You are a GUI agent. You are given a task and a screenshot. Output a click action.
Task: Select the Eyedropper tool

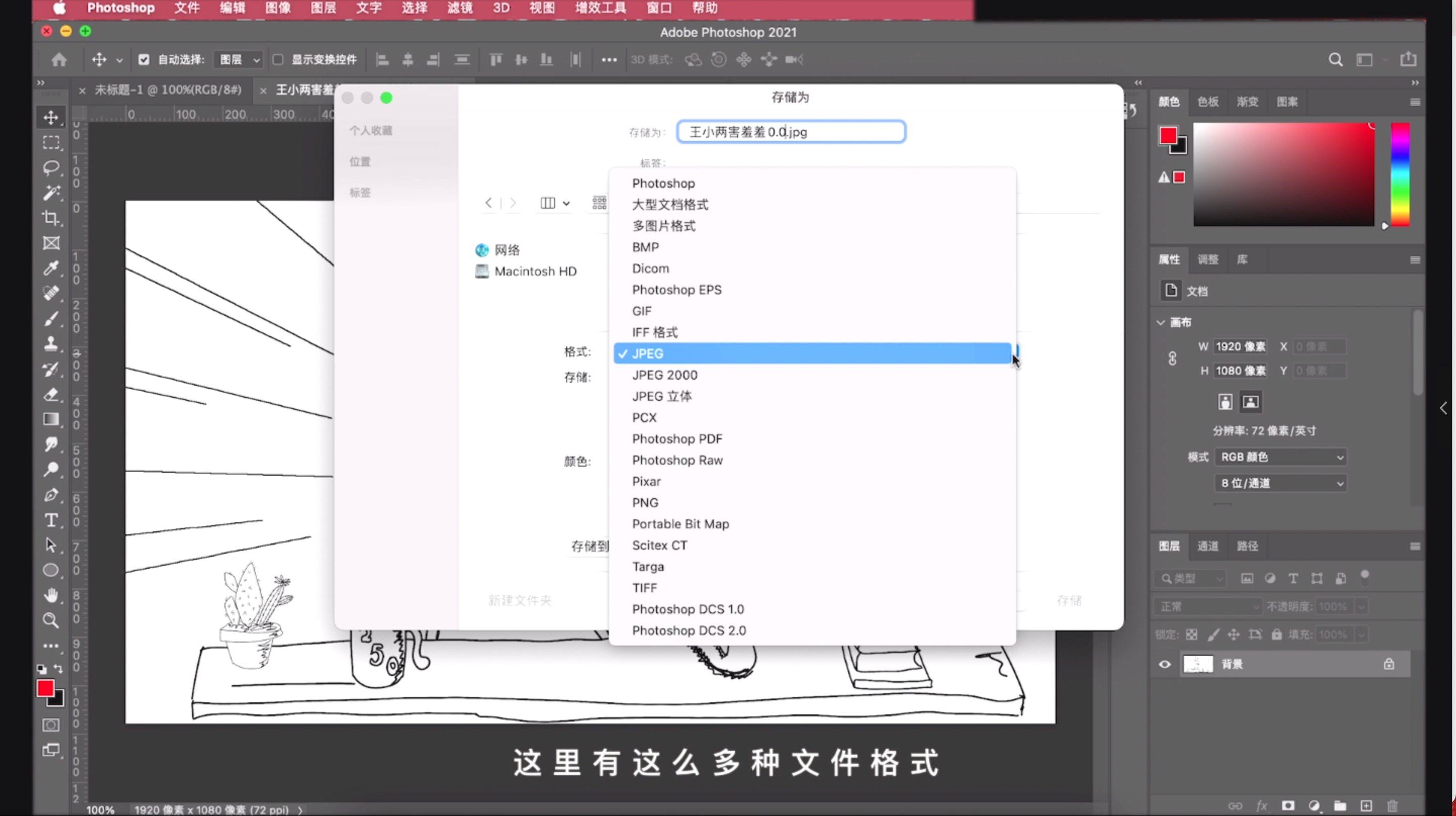click(x=51, y=268)
